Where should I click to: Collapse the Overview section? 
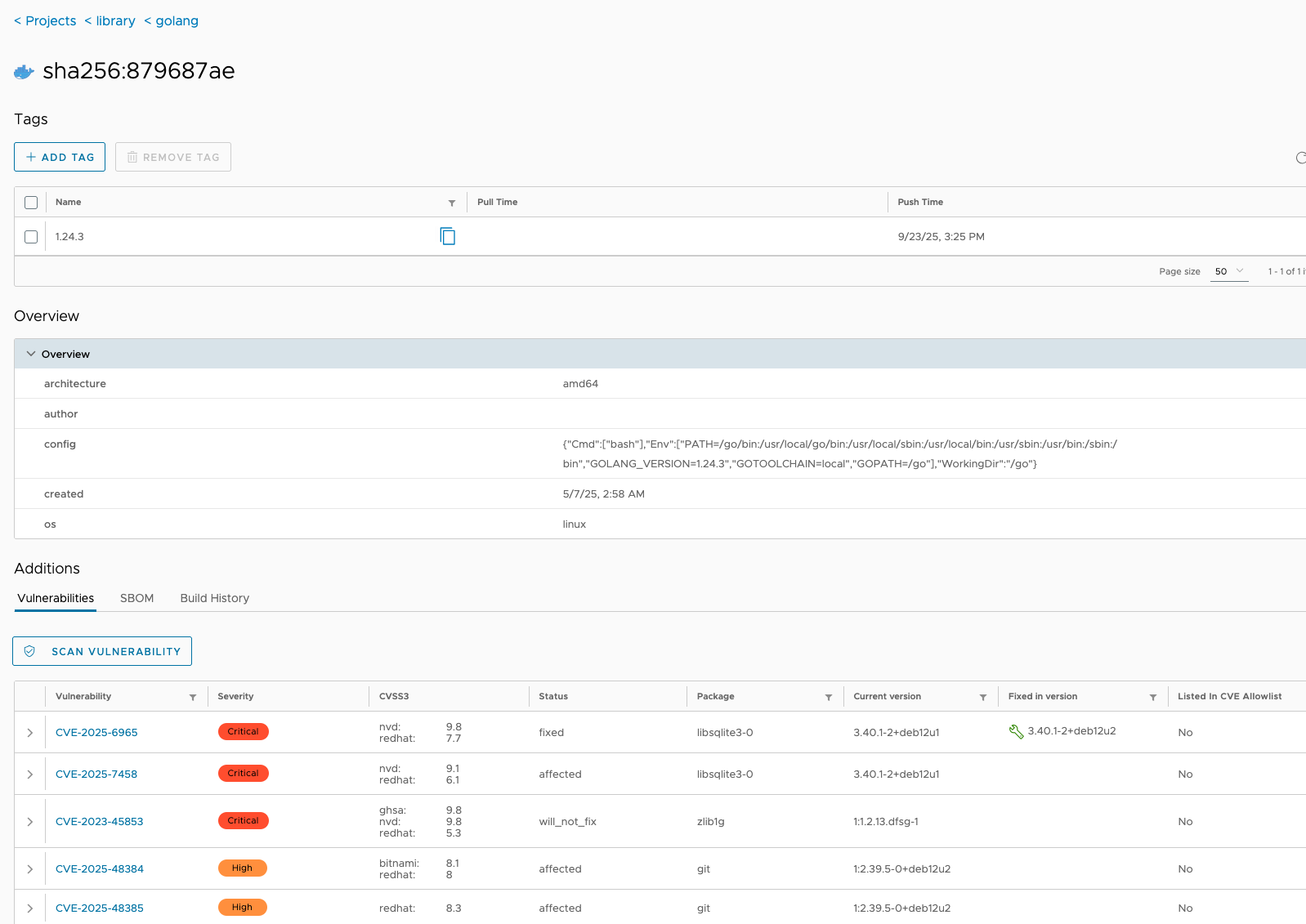31,354
